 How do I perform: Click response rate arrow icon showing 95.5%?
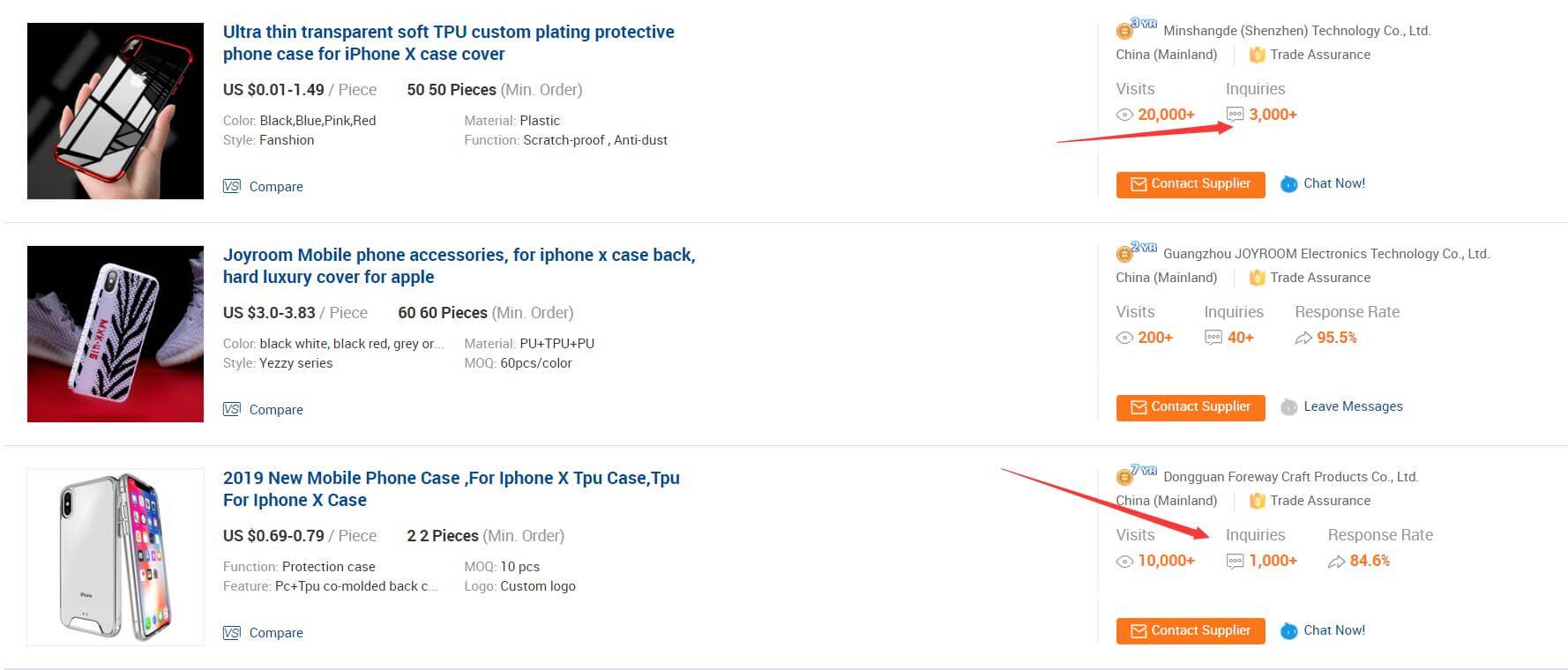1303,338
